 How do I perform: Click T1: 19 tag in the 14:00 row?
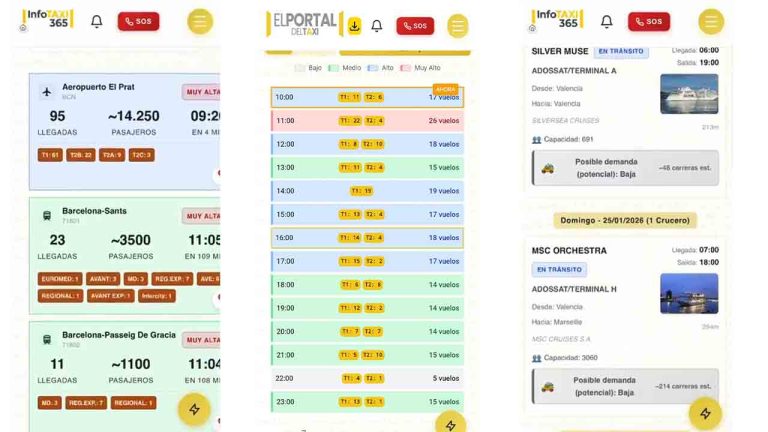tap(361, 191)
